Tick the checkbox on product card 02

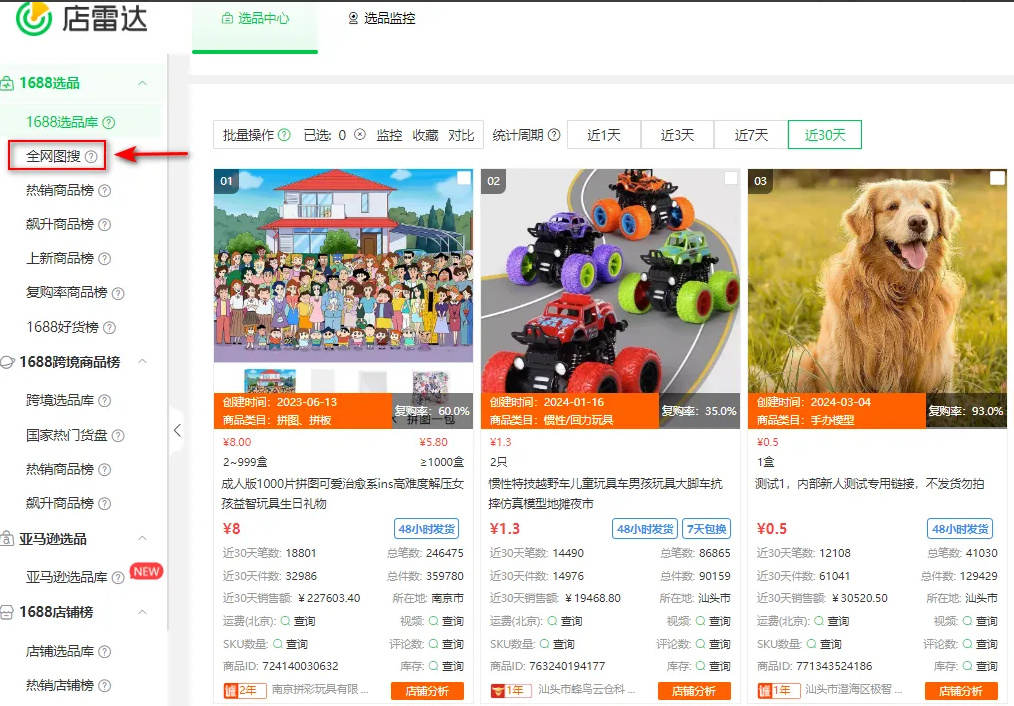point(731,178)
